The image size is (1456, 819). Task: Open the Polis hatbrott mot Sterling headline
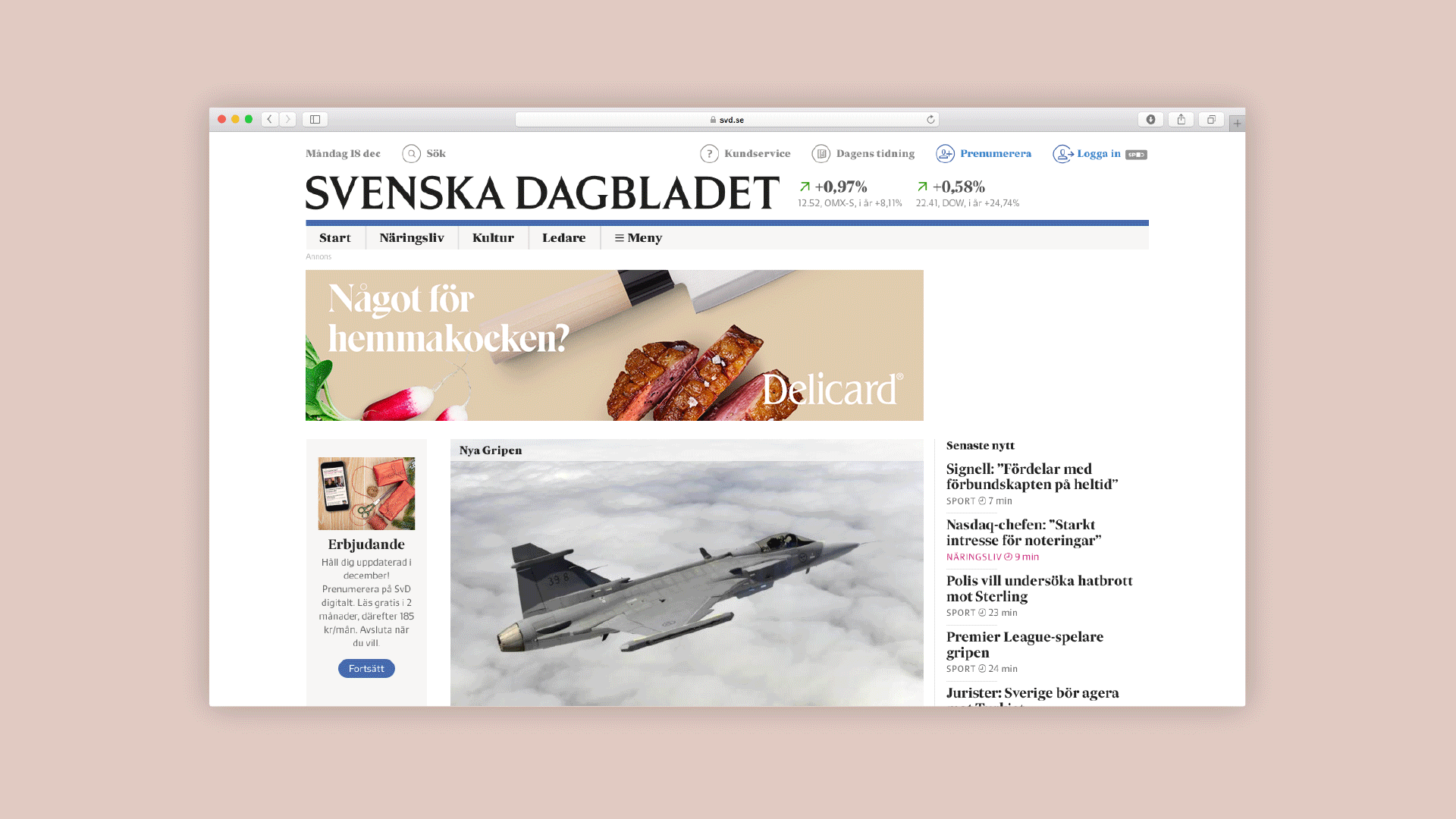1040,588
